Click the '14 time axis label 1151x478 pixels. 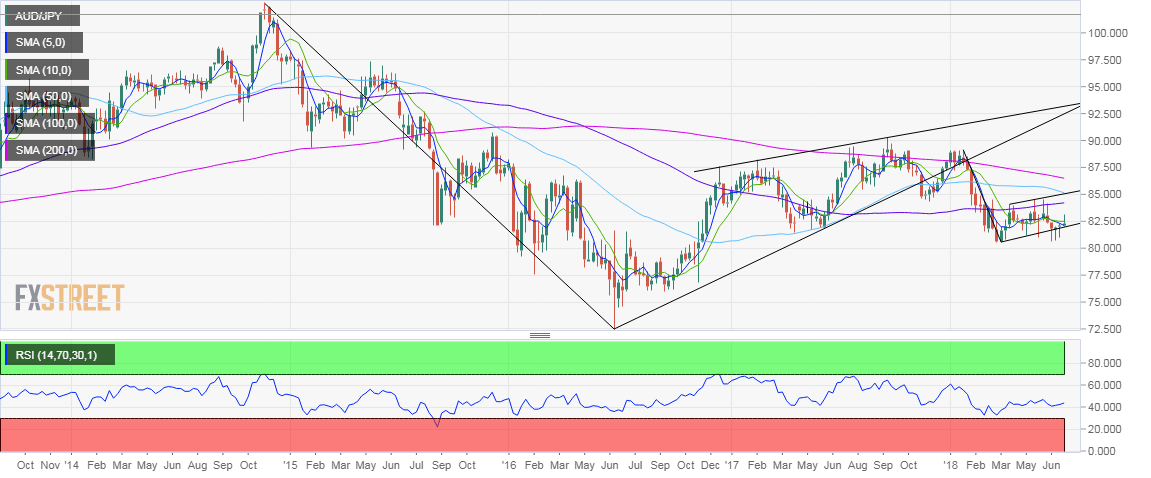pos(71,466)
